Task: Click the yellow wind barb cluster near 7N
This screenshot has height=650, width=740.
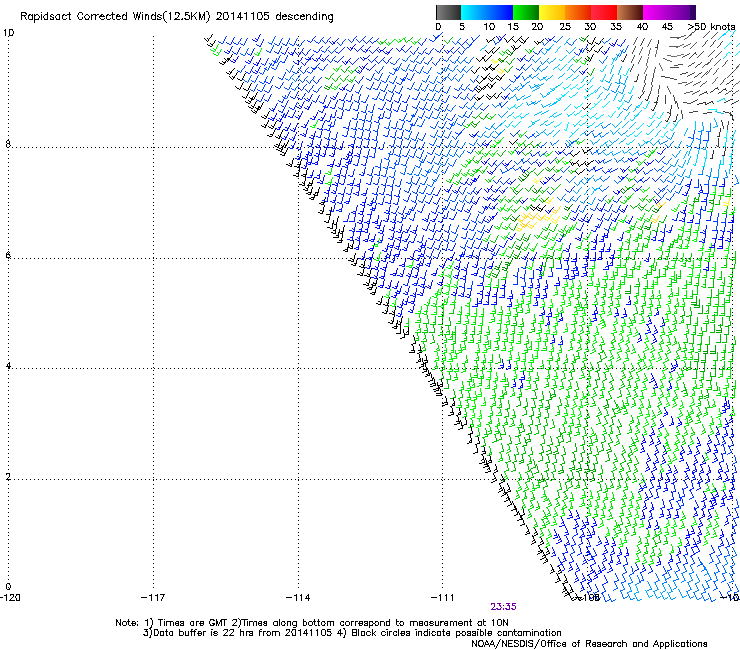Action: [x=538, y=219]
